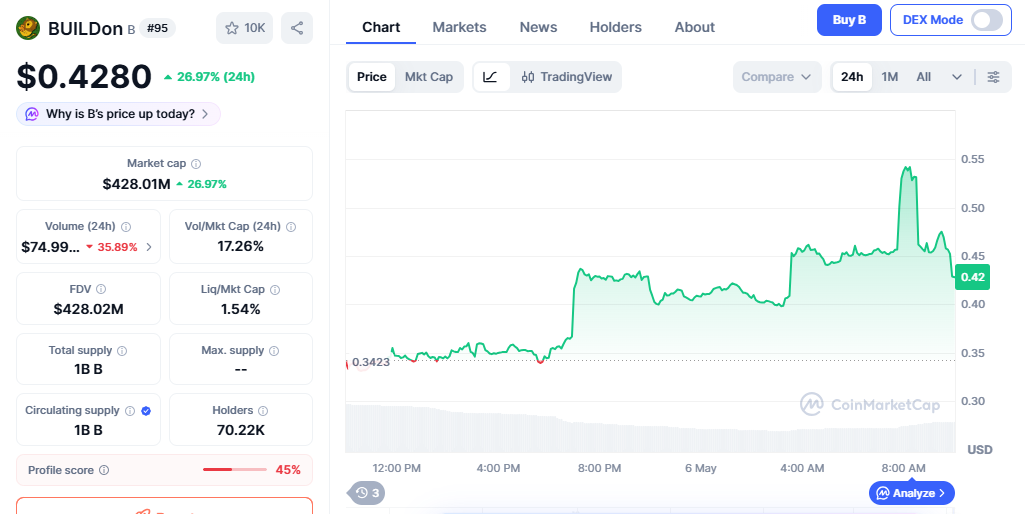
Task: Open the About tab
Action: (694, 27)
